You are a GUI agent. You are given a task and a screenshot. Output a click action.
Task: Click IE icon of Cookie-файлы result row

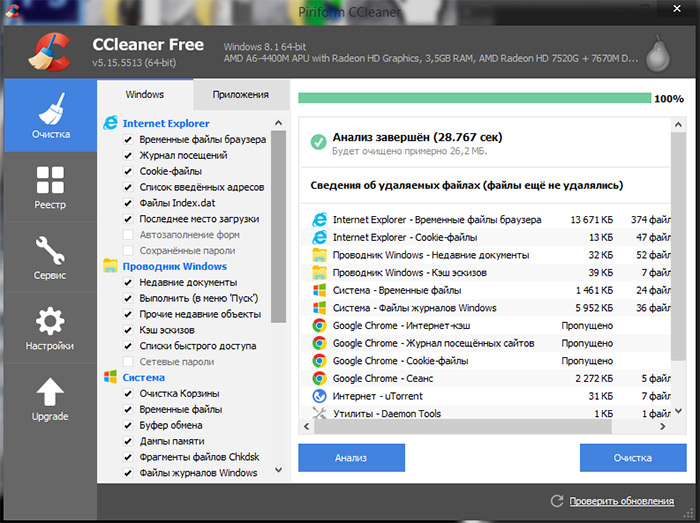(x=319, y=237)
